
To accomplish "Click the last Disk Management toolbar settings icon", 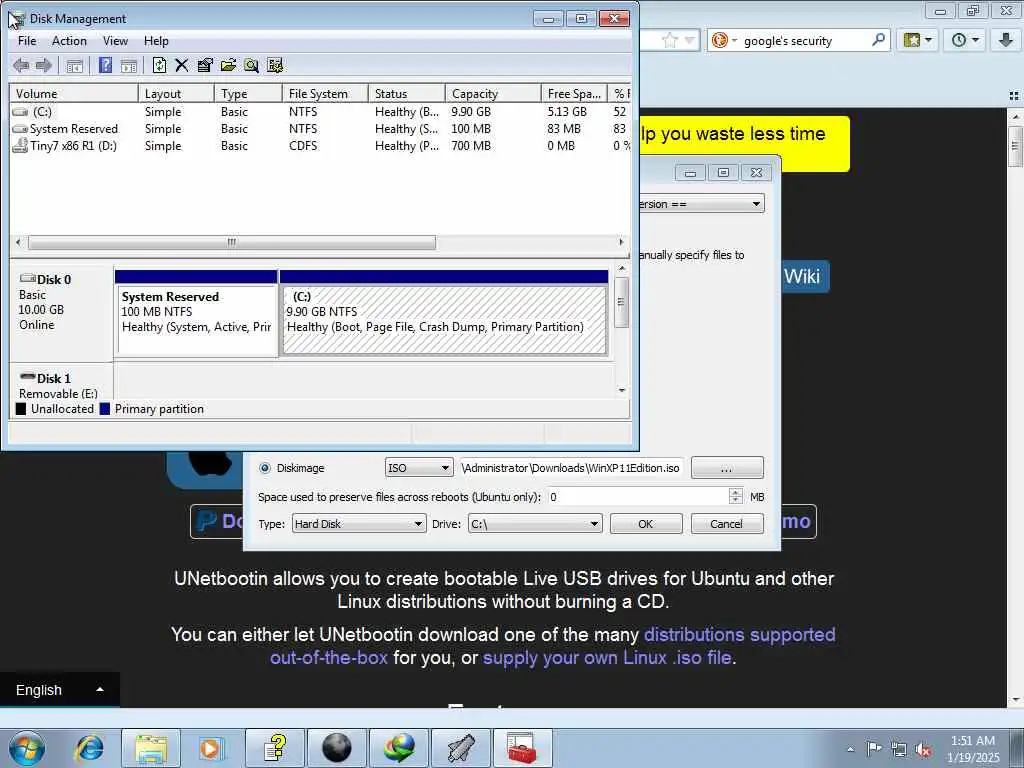I will pyautogui.click(x=275, y=65).
